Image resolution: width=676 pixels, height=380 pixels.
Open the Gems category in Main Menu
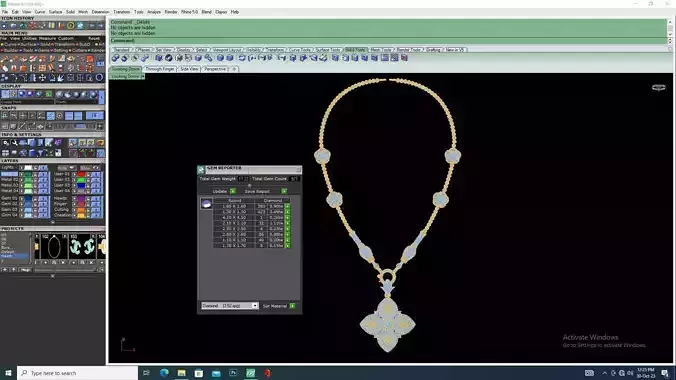tap(44, 50)
